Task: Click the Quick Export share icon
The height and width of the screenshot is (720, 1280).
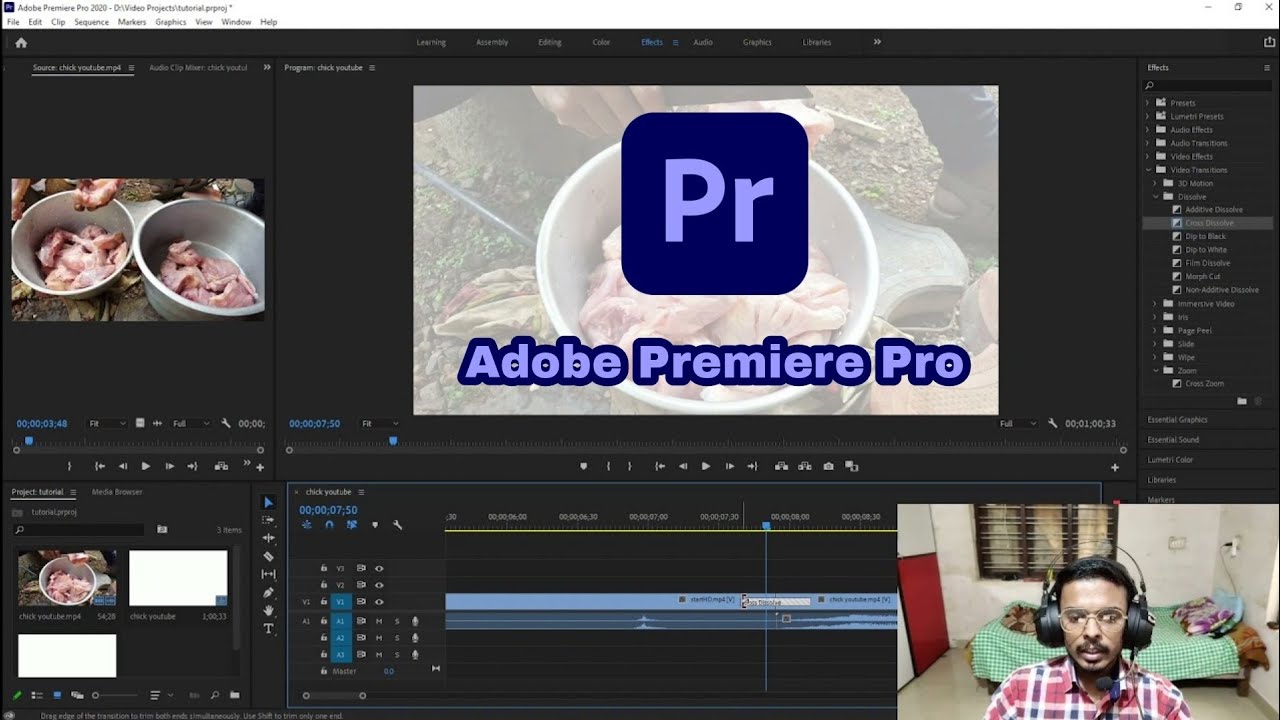Action: click(1270, 42)
